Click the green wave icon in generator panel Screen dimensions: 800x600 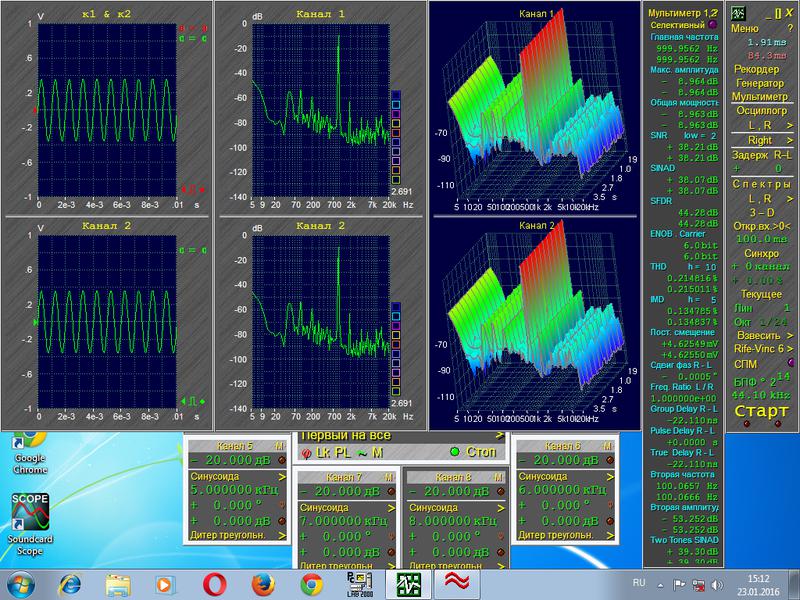coord(362,453)
